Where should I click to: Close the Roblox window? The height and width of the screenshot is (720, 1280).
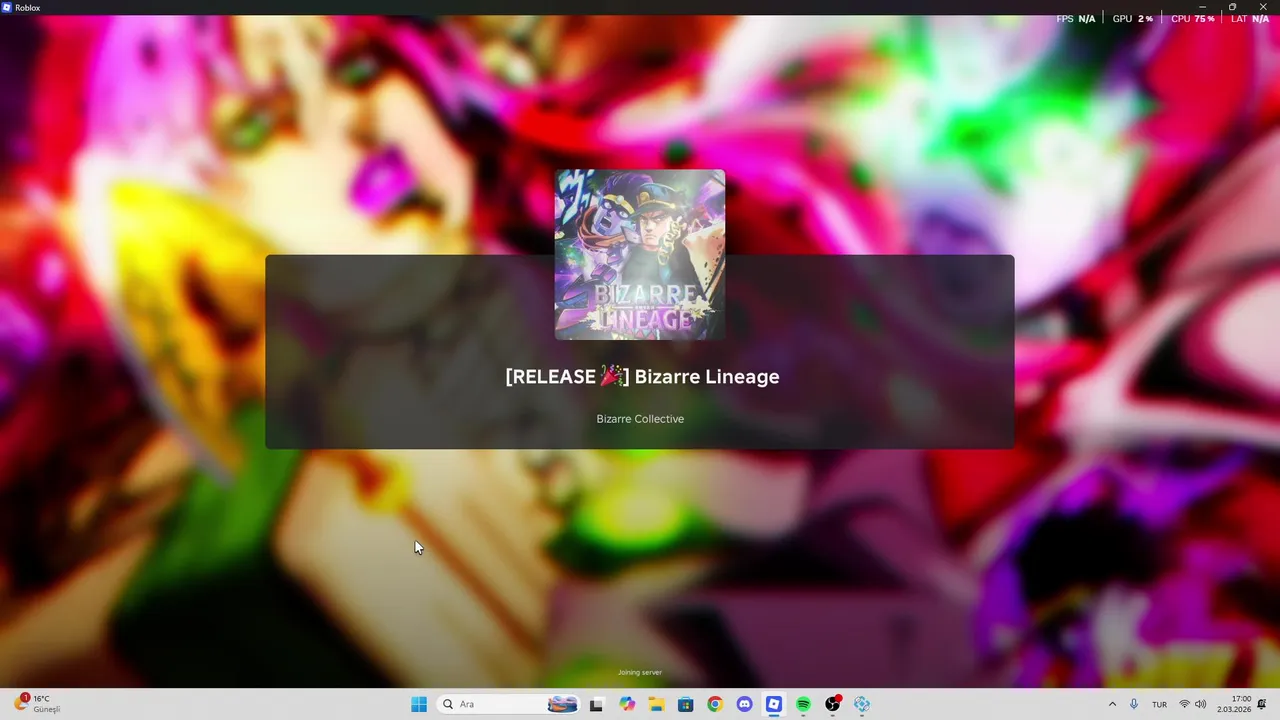pyautogui.click(x=1263, y=7)
